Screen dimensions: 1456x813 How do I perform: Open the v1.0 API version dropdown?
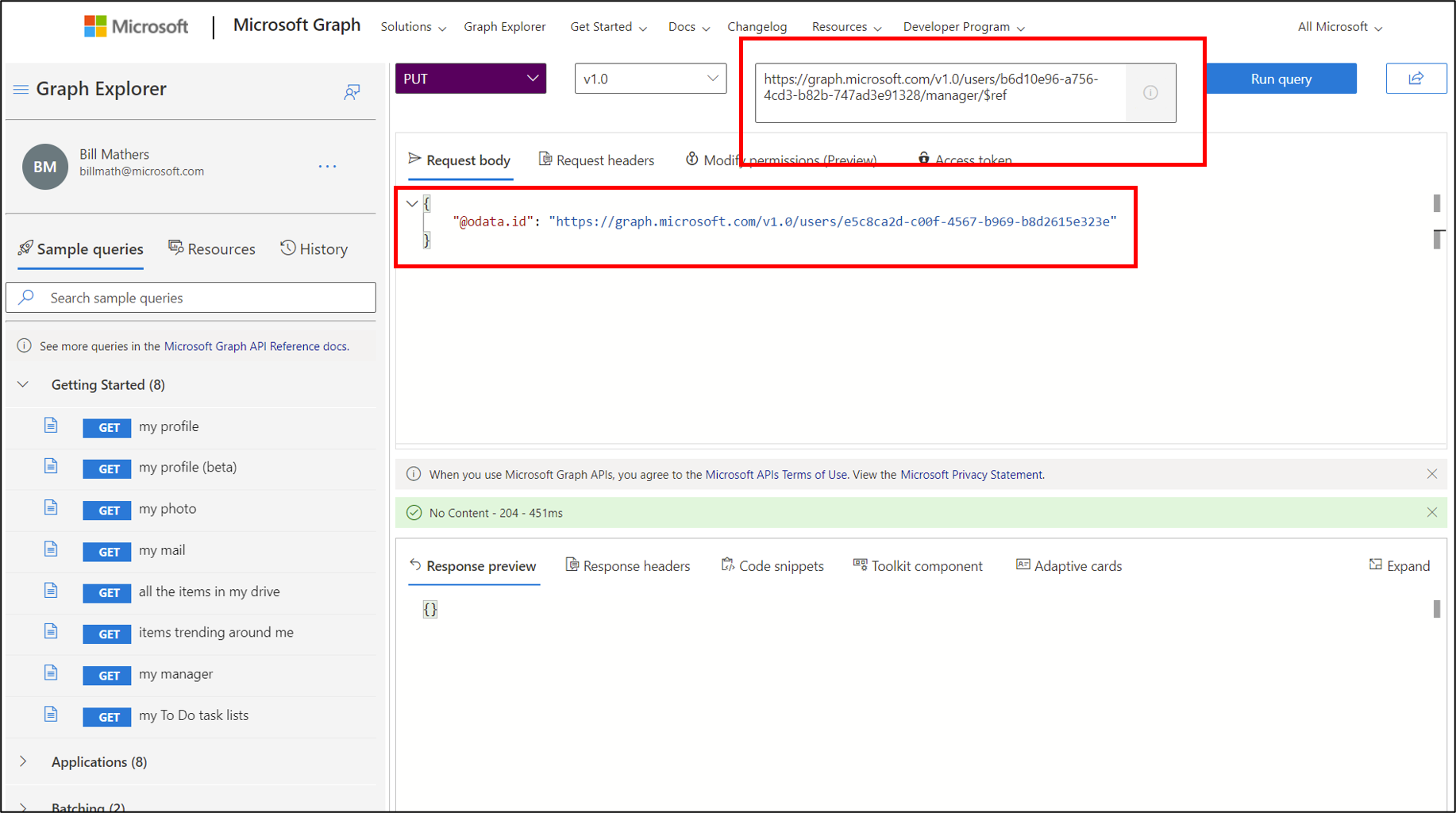[650, 79]
